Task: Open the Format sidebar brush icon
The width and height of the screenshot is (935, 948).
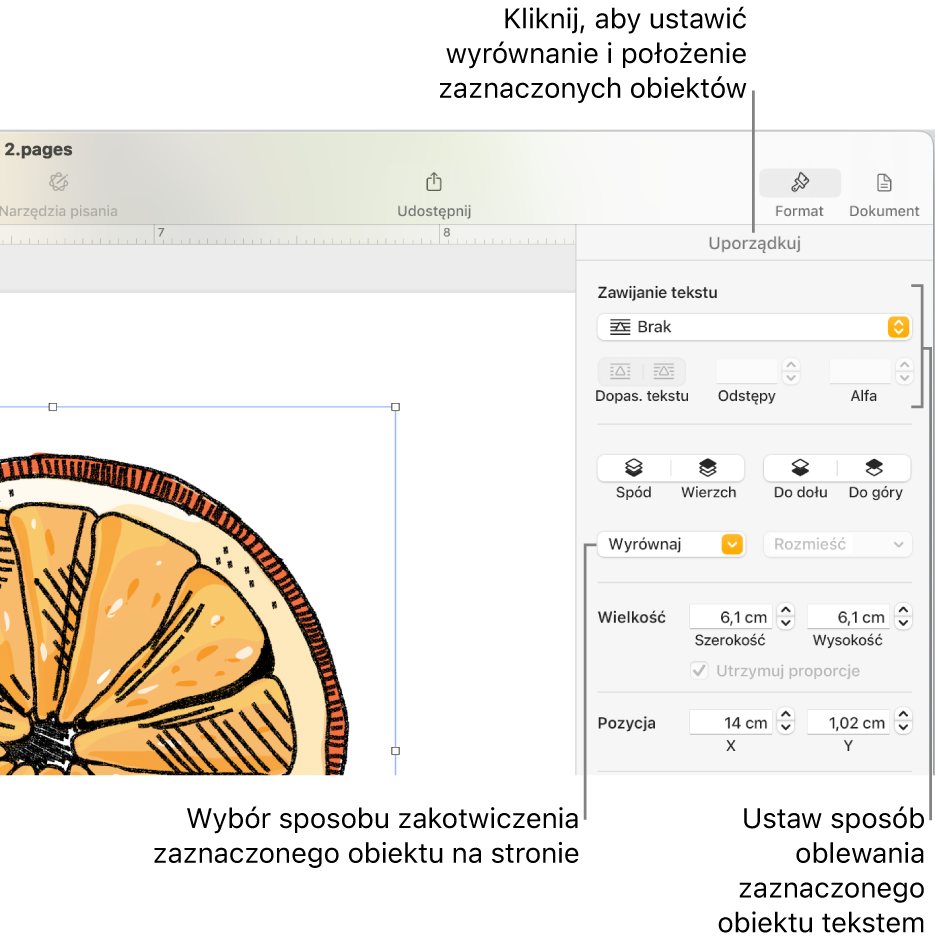Action: click(800, 183)
